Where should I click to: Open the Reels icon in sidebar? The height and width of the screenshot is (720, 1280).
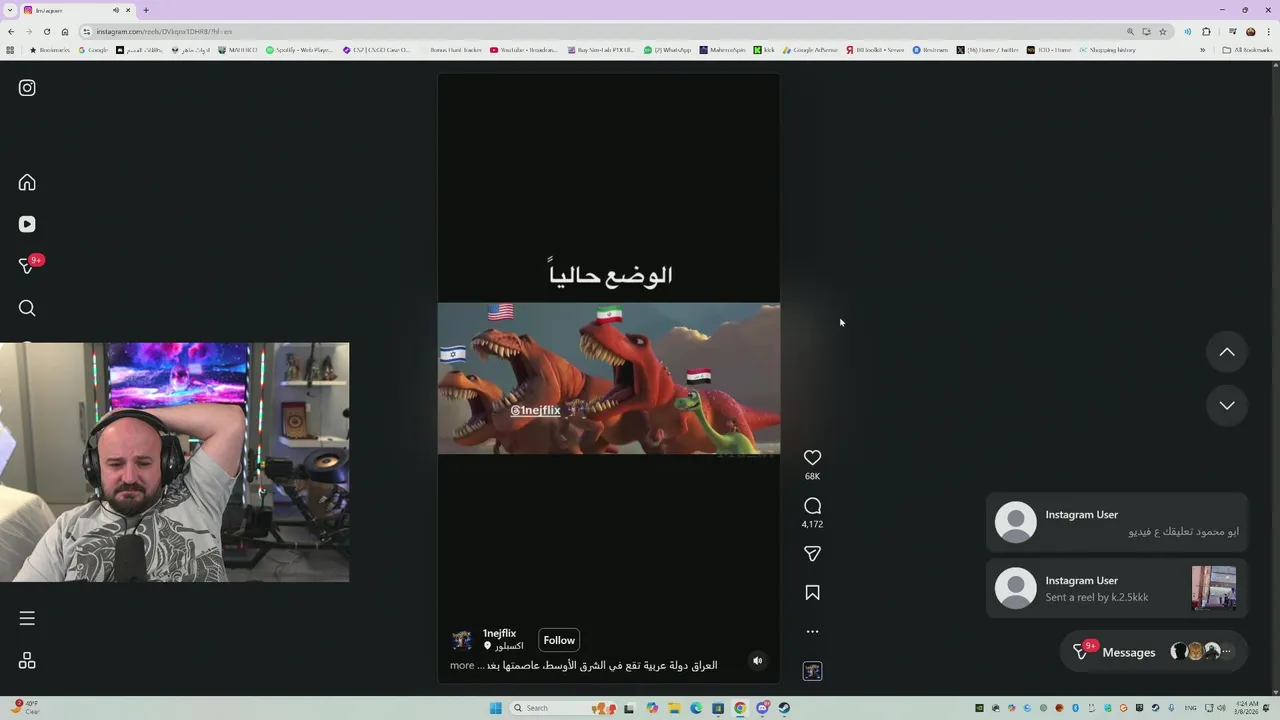27,224
